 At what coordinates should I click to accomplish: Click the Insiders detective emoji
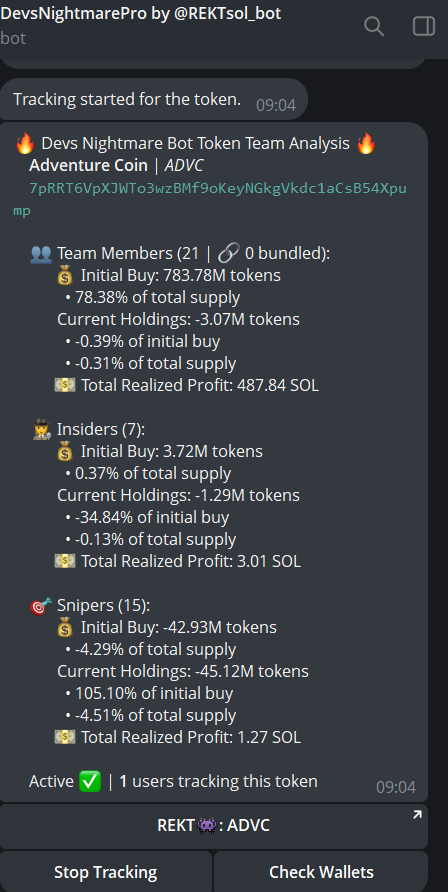pyautogui.click(x=42, y=430)
